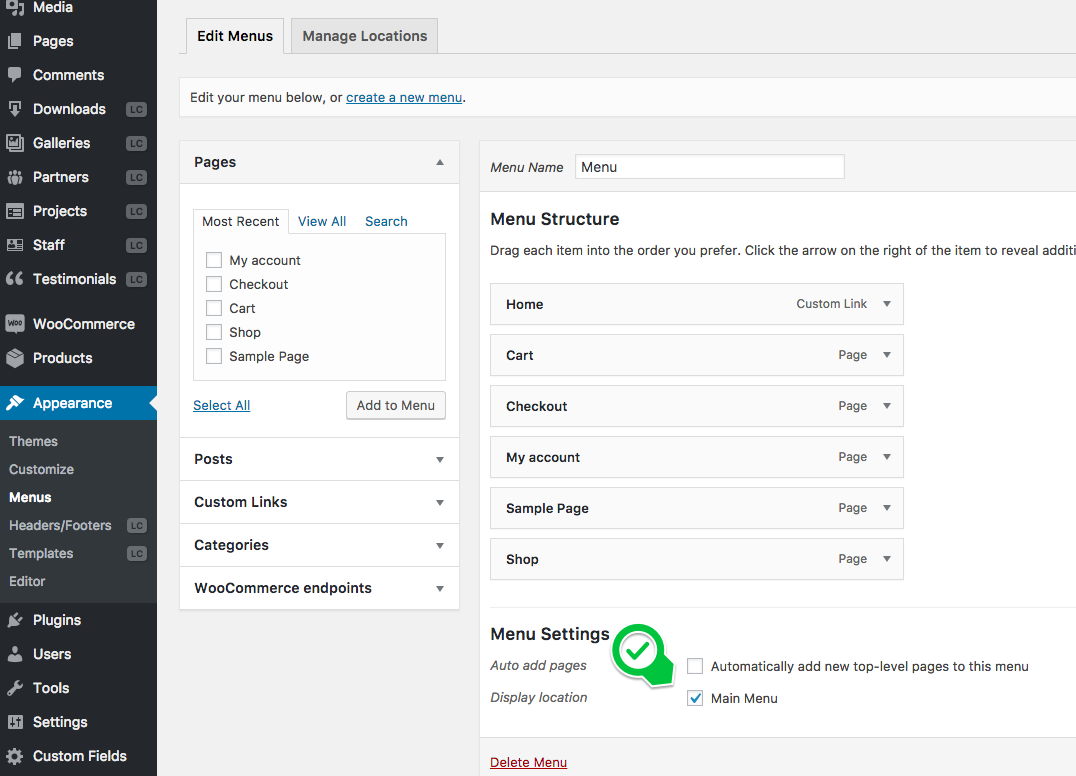Click the Tools wrench icon
1076x776 pixels.
(x=15, y=688)
